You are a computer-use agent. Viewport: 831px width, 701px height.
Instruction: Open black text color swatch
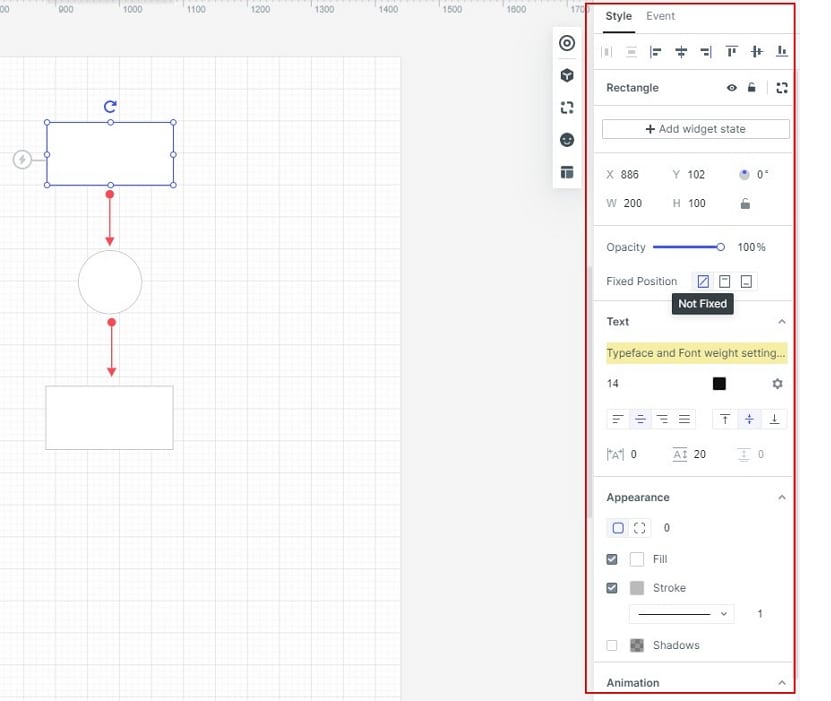[x=719, y=384]
